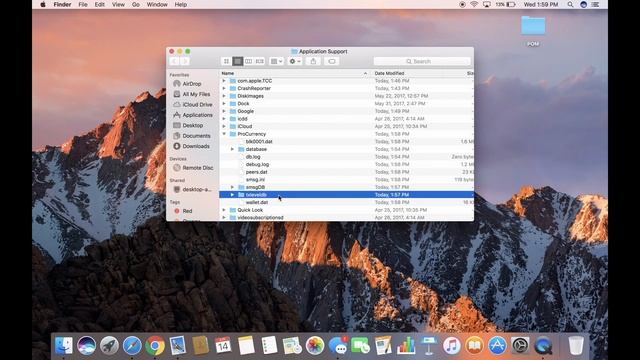The height and width of the screenshot is (360, 640).
Task: Expand the selected txleveldb folder
Action: pos(232,195)
